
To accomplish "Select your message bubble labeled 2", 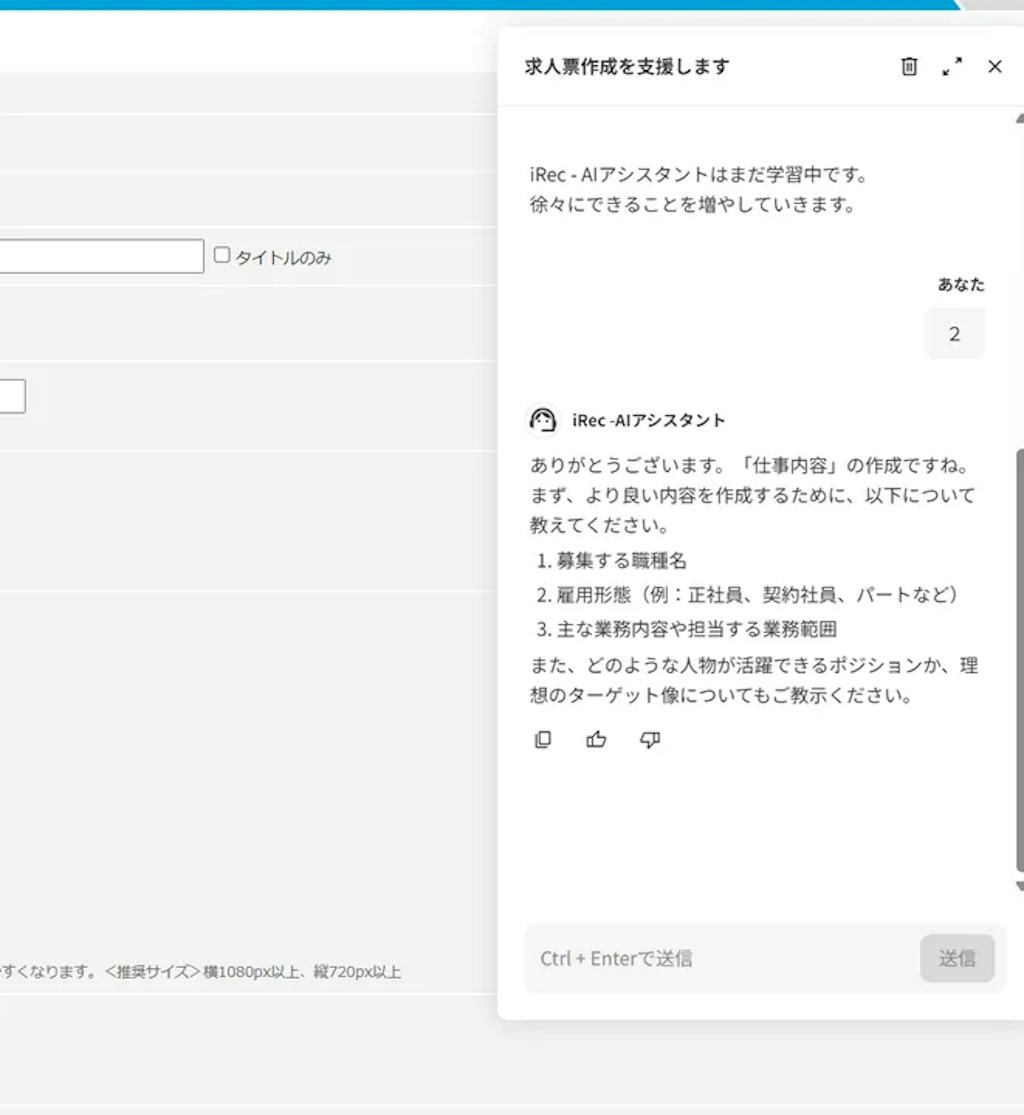I will [x=953, y=333].
